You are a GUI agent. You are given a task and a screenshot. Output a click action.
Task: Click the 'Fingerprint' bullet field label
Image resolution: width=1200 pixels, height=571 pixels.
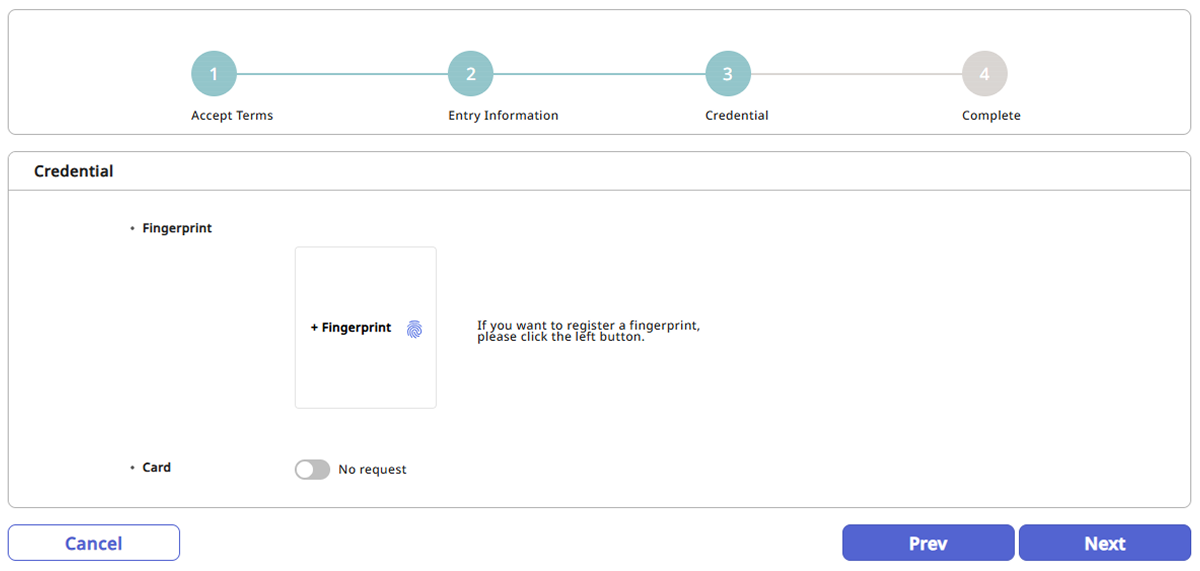pyautogui.click(x=177, y=228)
